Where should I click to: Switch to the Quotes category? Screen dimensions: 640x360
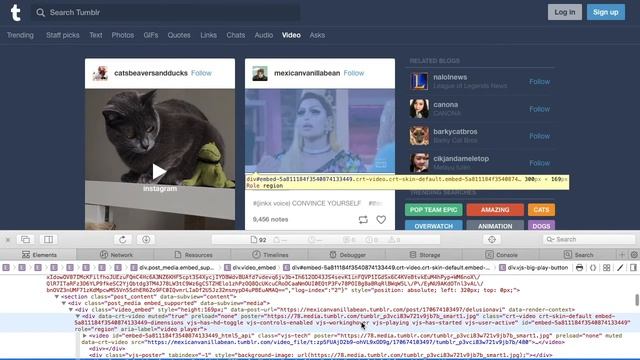pos(179,35)
